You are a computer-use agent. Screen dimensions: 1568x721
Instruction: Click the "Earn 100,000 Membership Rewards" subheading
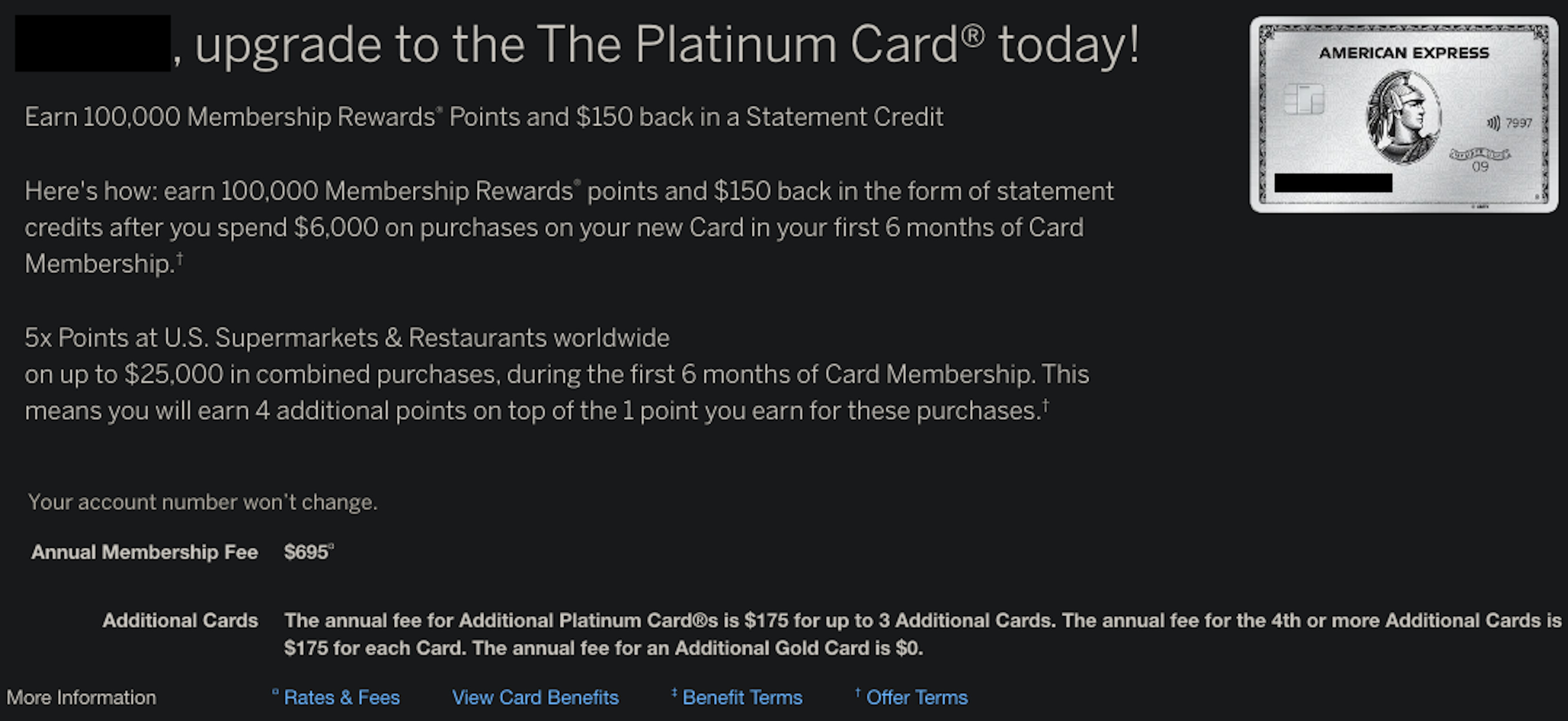pos(483,118)
